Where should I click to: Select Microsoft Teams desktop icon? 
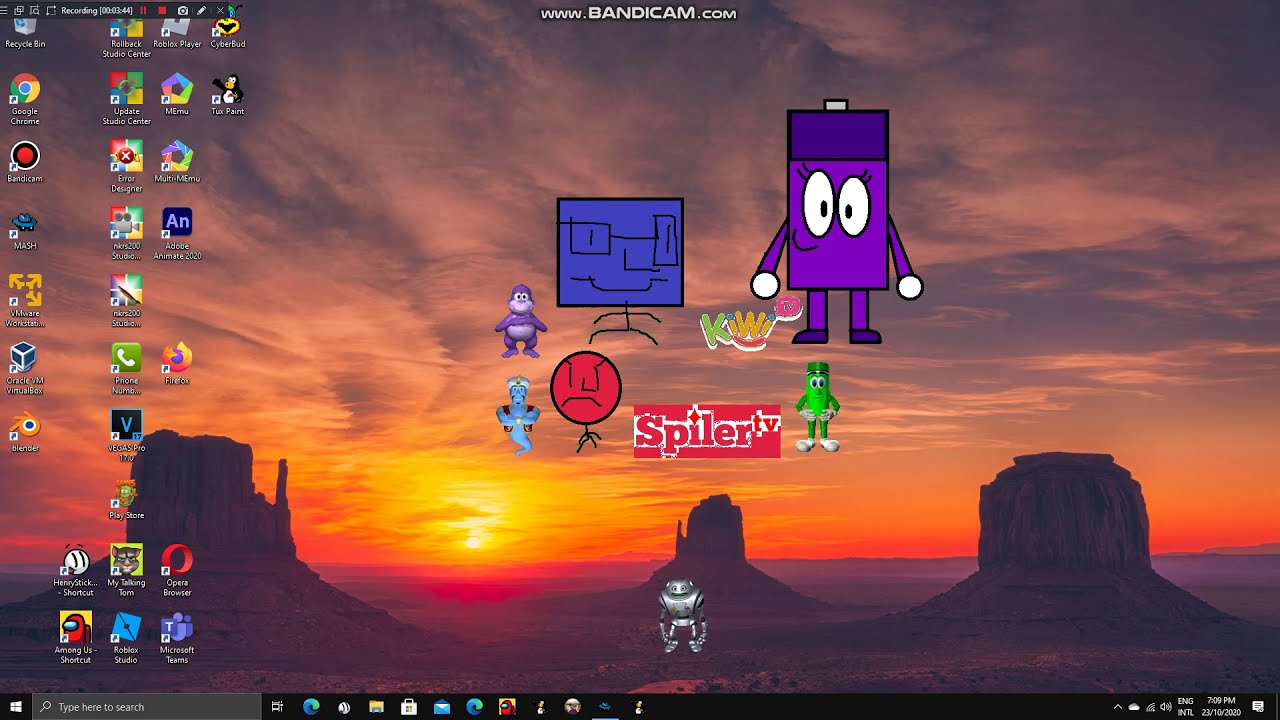click(x=177, y=637)
